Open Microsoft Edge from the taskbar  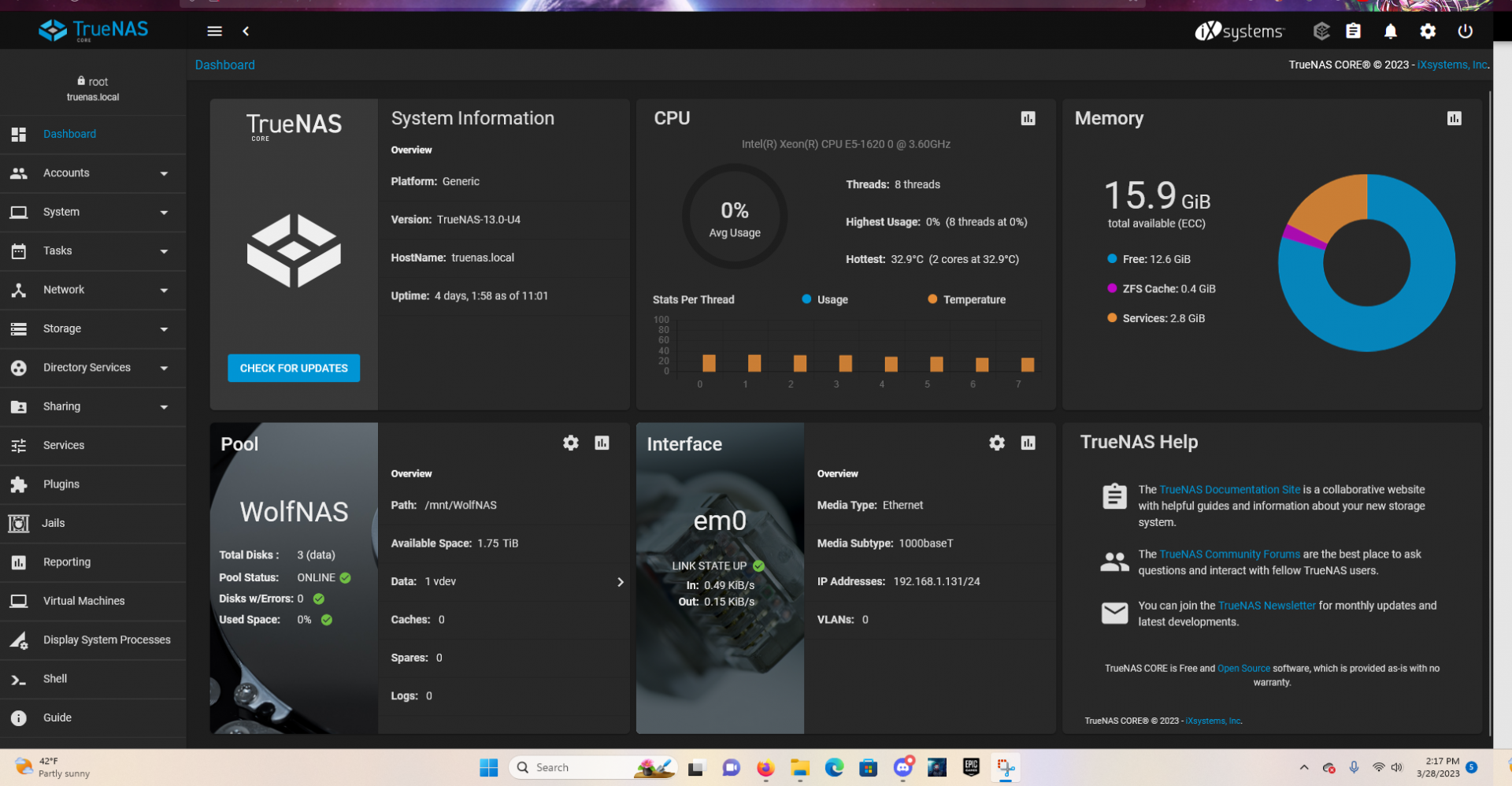click(834, 768)
